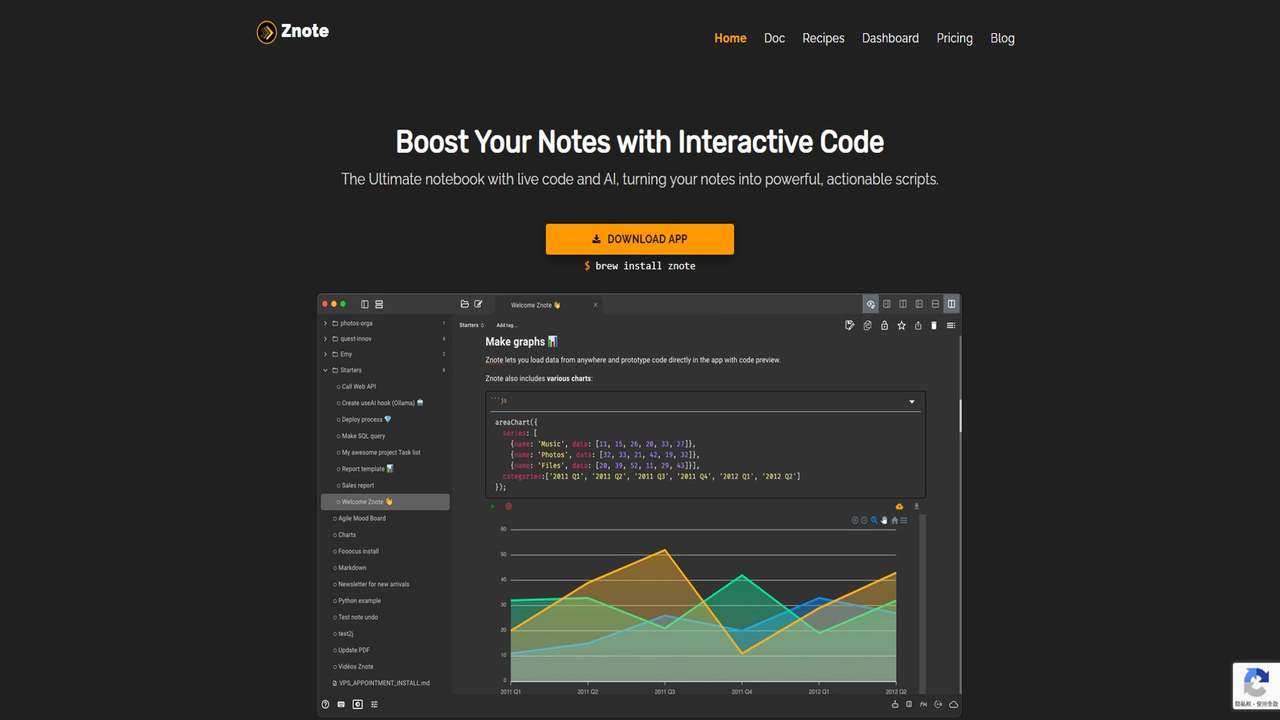1280x720 pixels.
Task: Click the reCAPTCHA badge
Action: pyautogui.click(x=1256, y=686)
